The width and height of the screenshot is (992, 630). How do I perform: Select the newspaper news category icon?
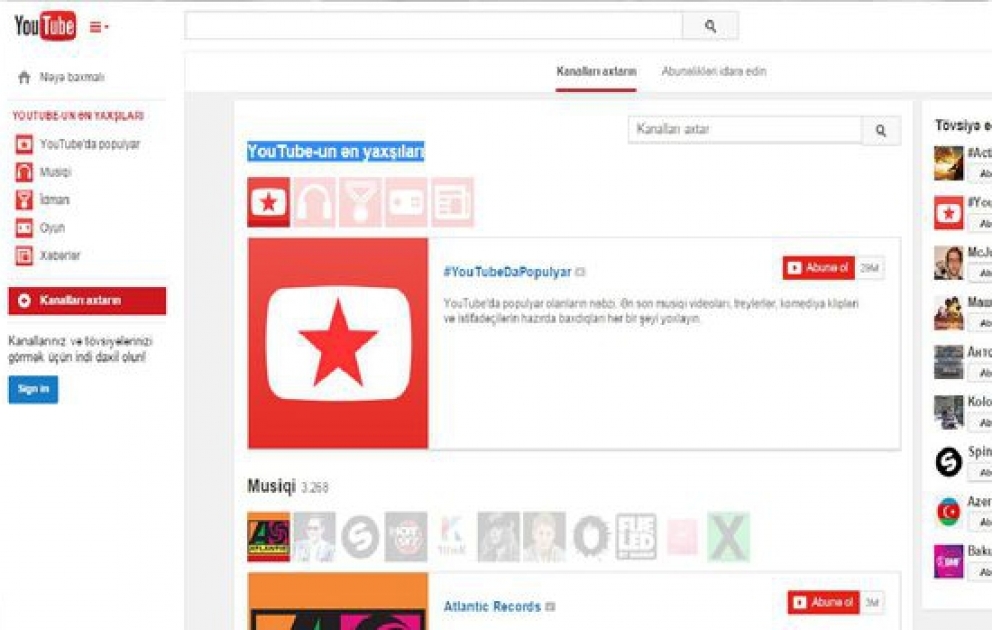(452, 202)
